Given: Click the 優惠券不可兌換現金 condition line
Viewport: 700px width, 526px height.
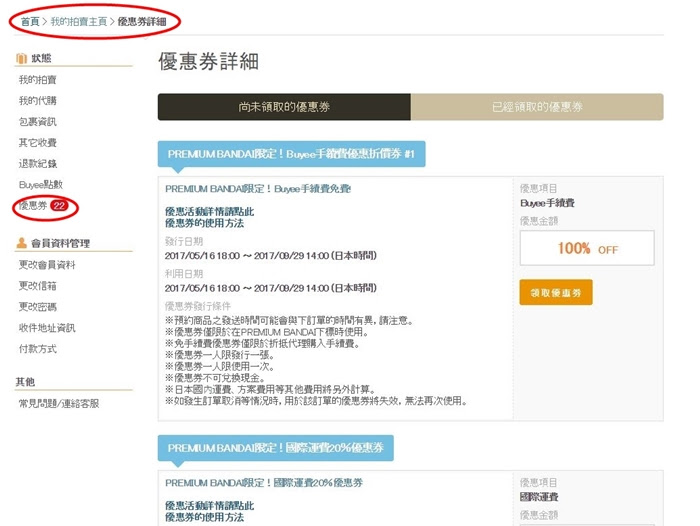Looking at the screenshot, I should [215, 378].
